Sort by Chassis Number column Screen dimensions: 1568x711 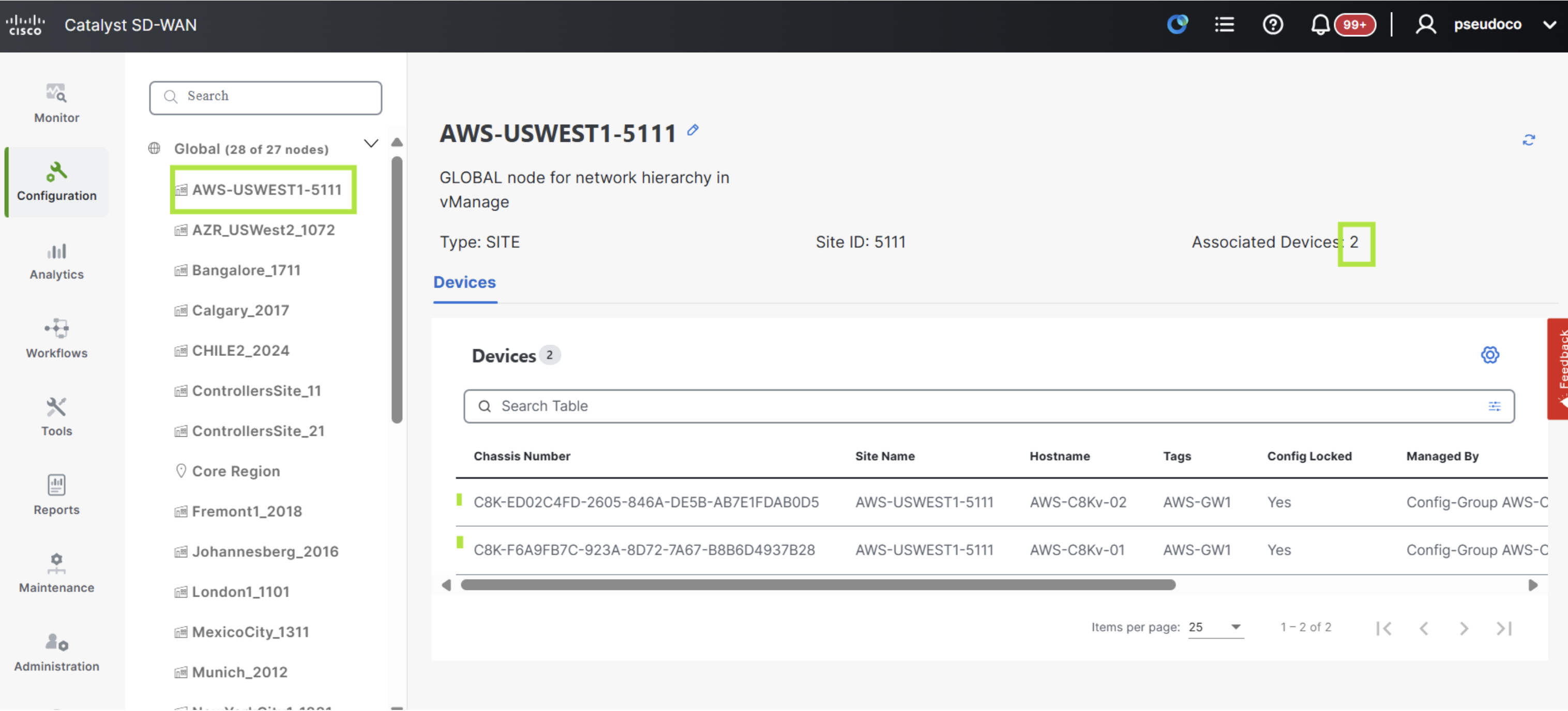click(522, 456)
